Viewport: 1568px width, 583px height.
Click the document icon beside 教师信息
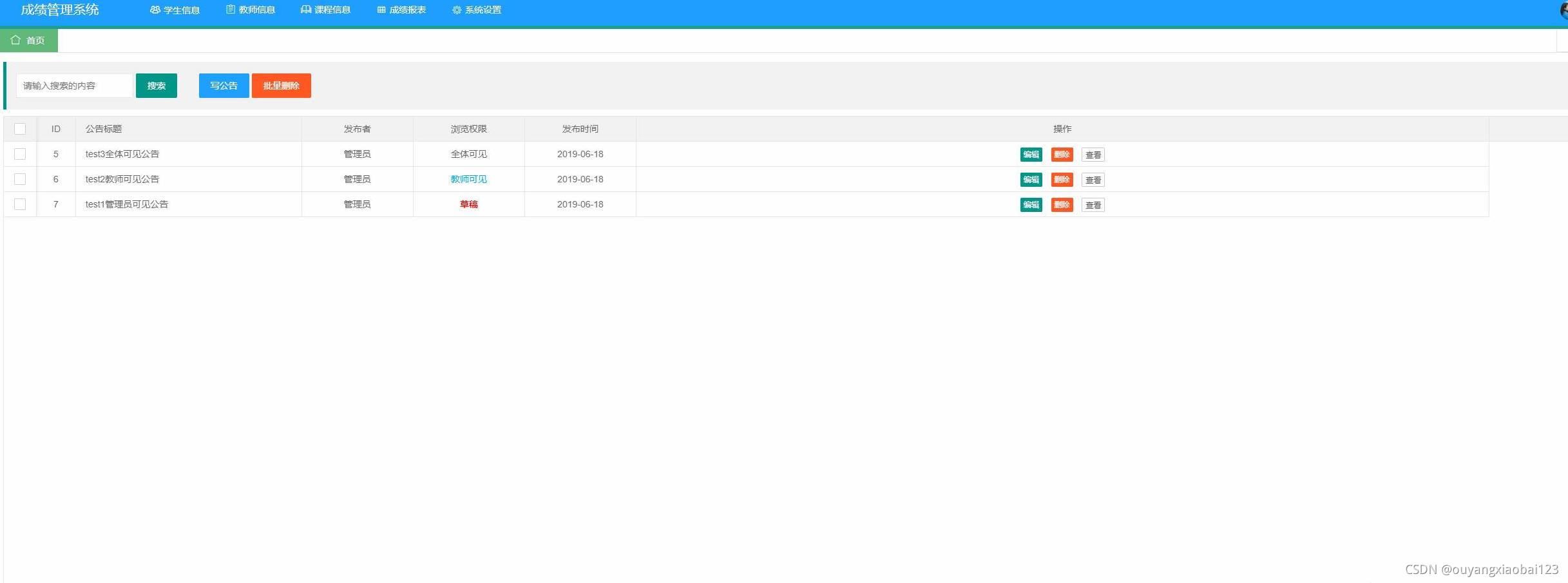coord(230,10)
